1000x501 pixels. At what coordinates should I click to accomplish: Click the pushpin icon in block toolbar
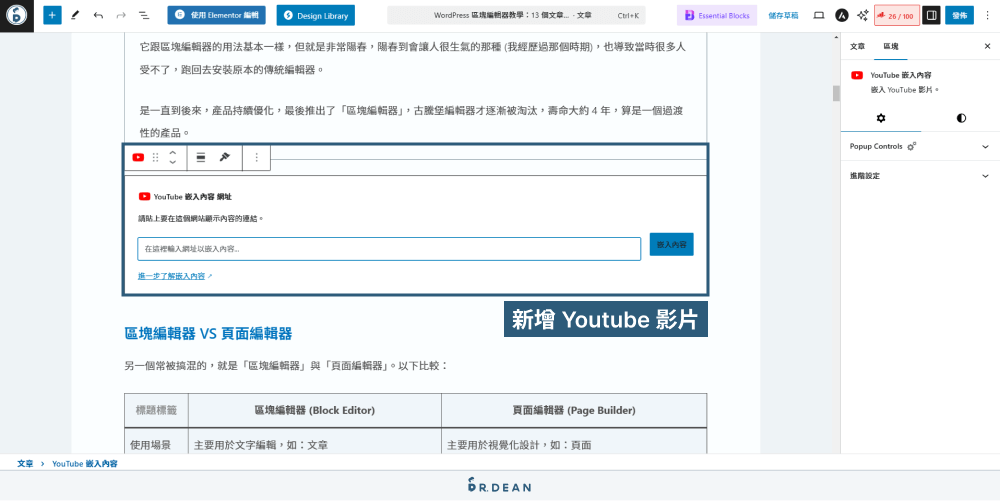click(224, 157)
